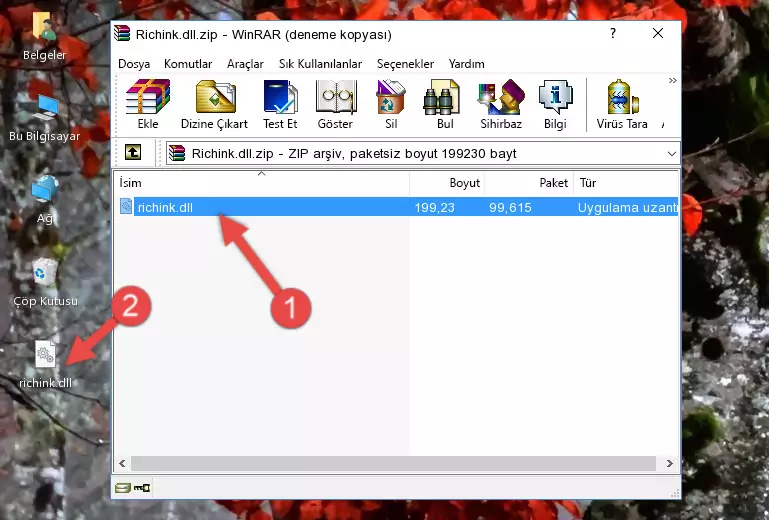Screen dimensions: 769x520
Task: Click the horizontal scrollbar left arrow
Action: 123,464
